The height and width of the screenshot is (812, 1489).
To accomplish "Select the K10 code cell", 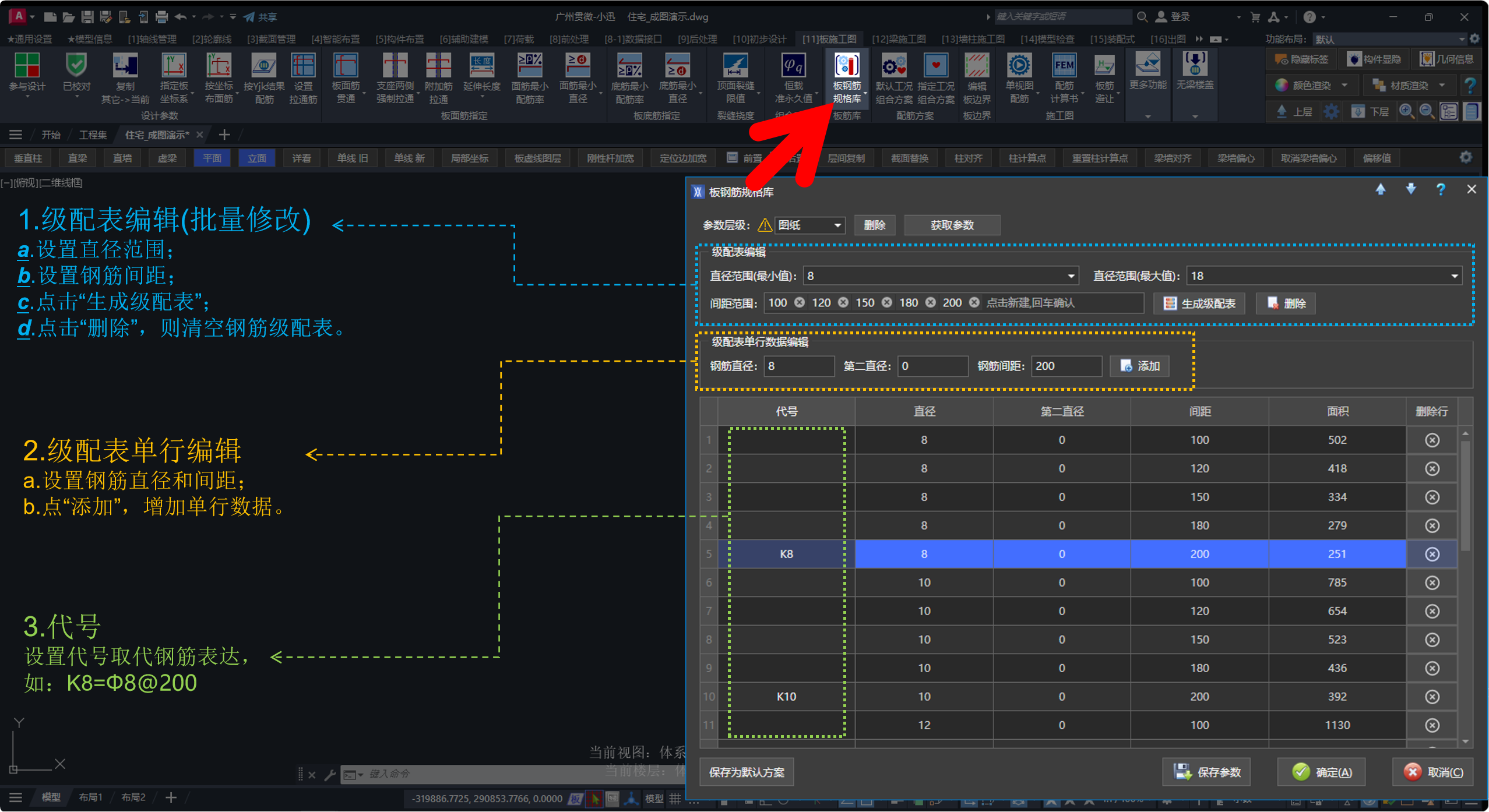I will click(786, 697).
